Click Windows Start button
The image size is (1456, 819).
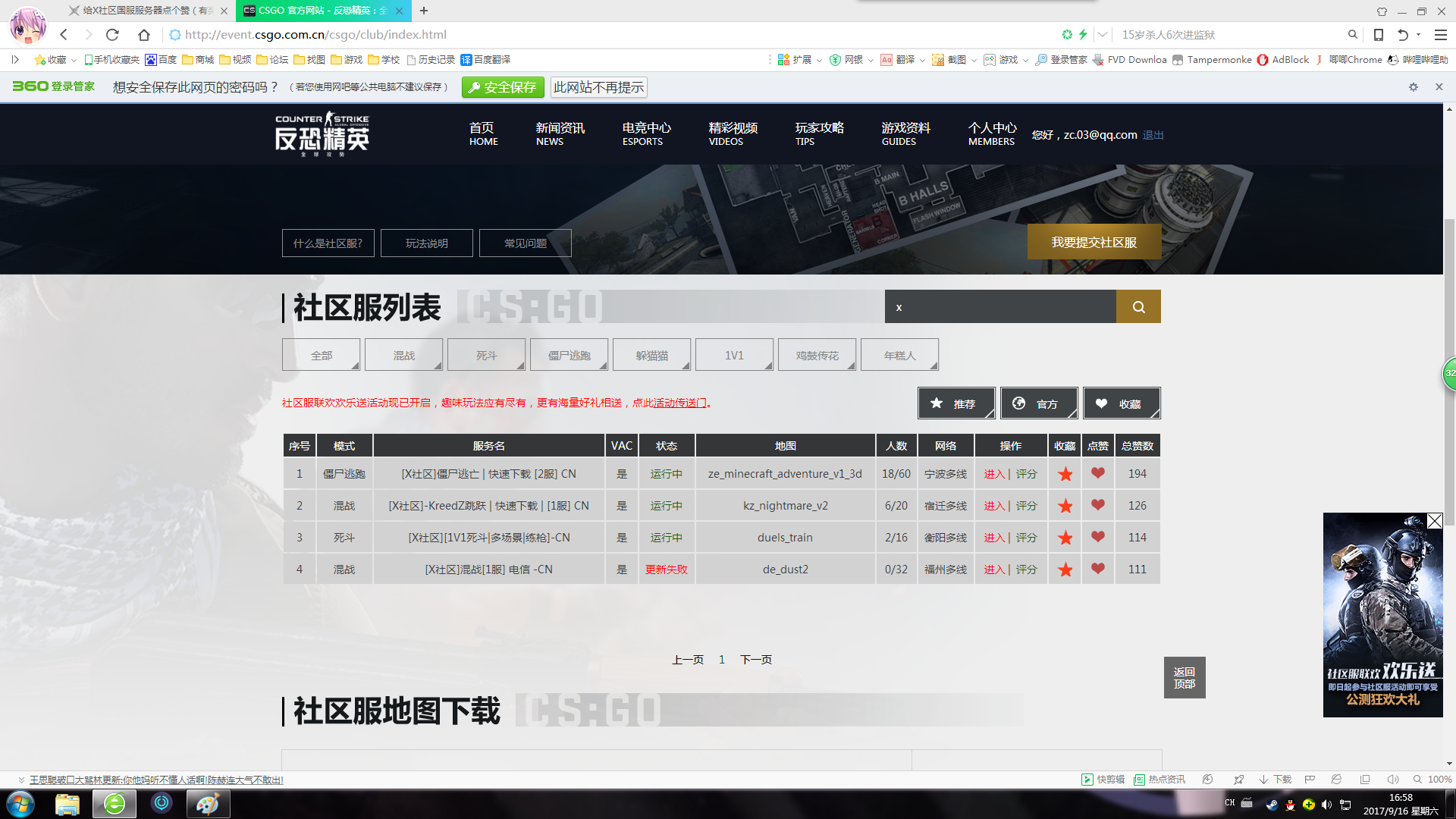[20, 804]
